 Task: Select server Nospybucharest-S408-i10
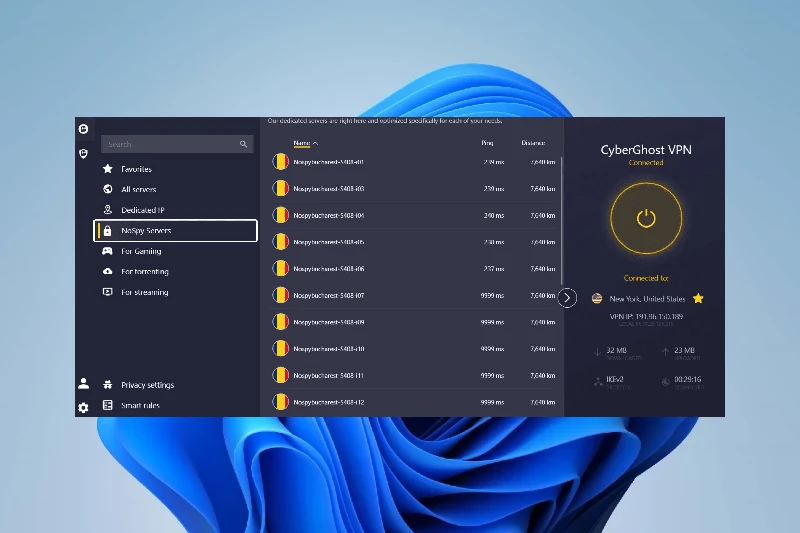coord(413,349)
